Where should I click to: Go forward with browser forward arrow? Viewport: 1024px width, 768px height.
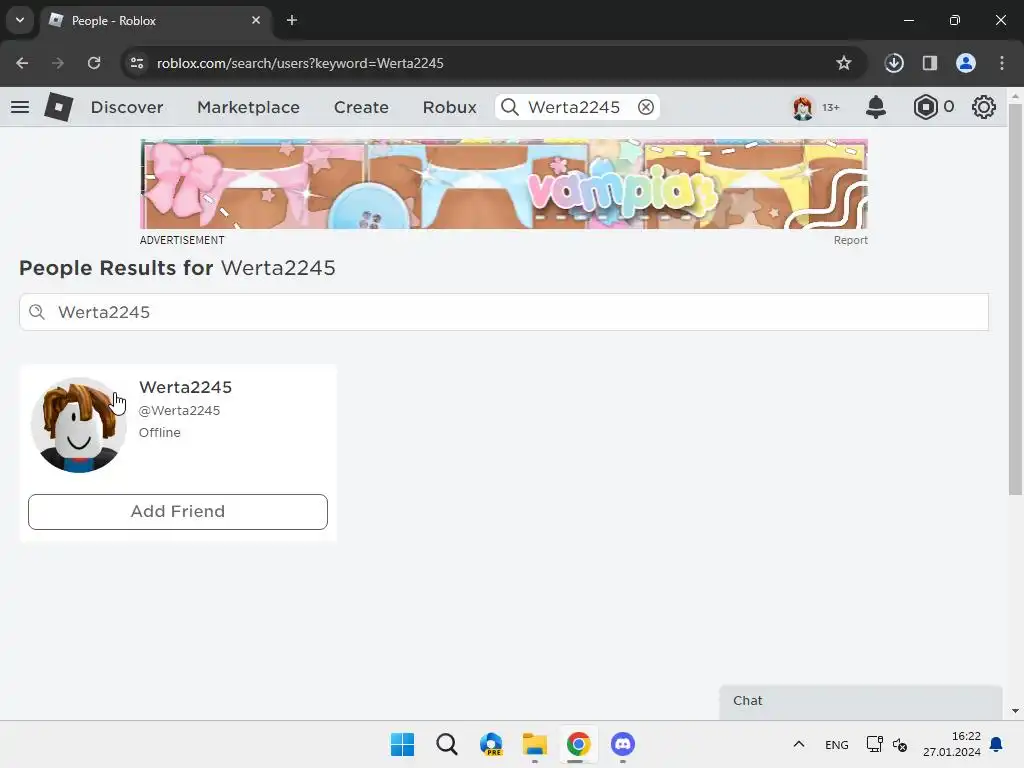(x=58, y=63)
